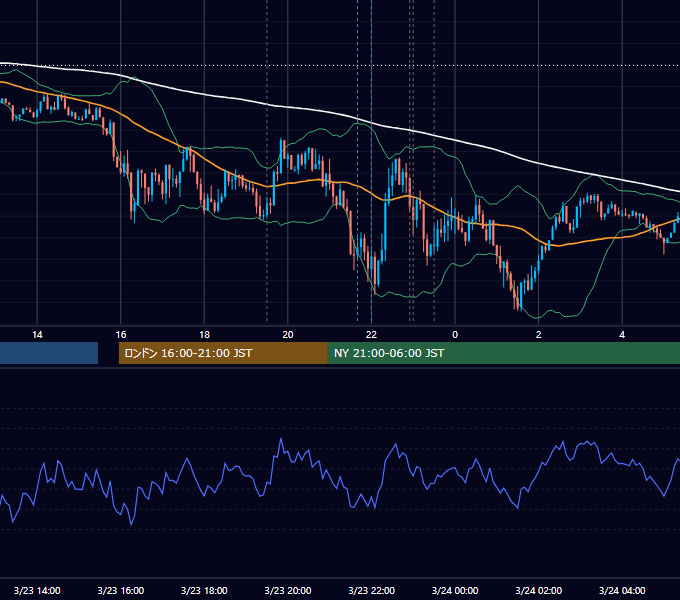
Task: Click hour label 4 on price chart axis
Action: click(x=622, y=335)
